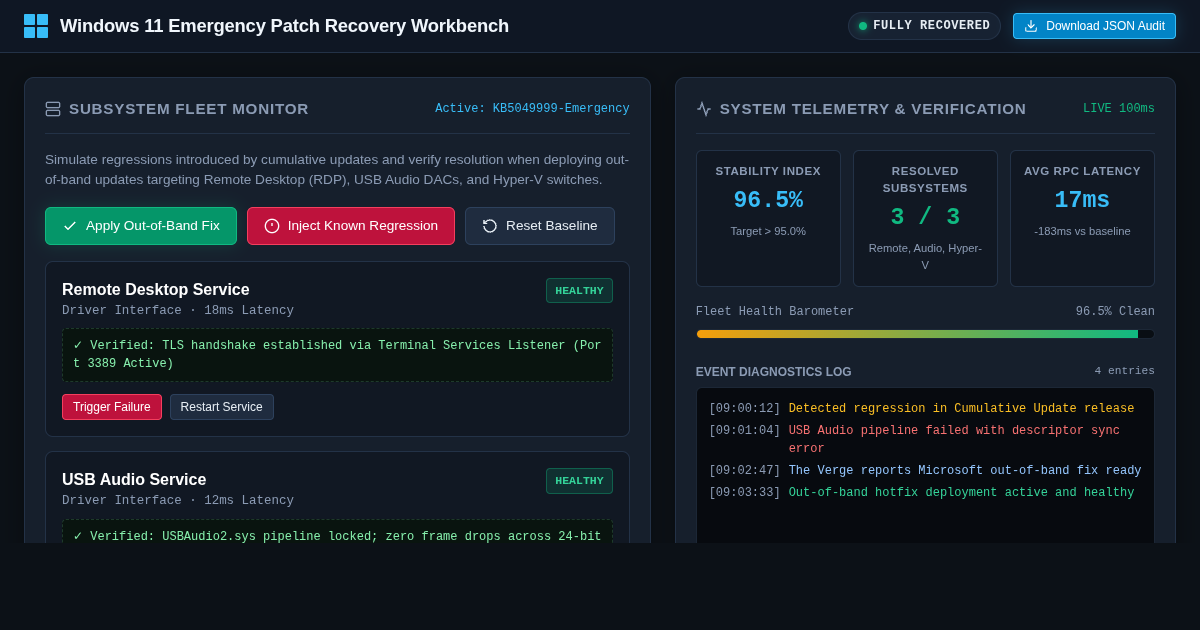
Task: Select the Stability Index 96.5% value
Action: (x=768, y=201)
